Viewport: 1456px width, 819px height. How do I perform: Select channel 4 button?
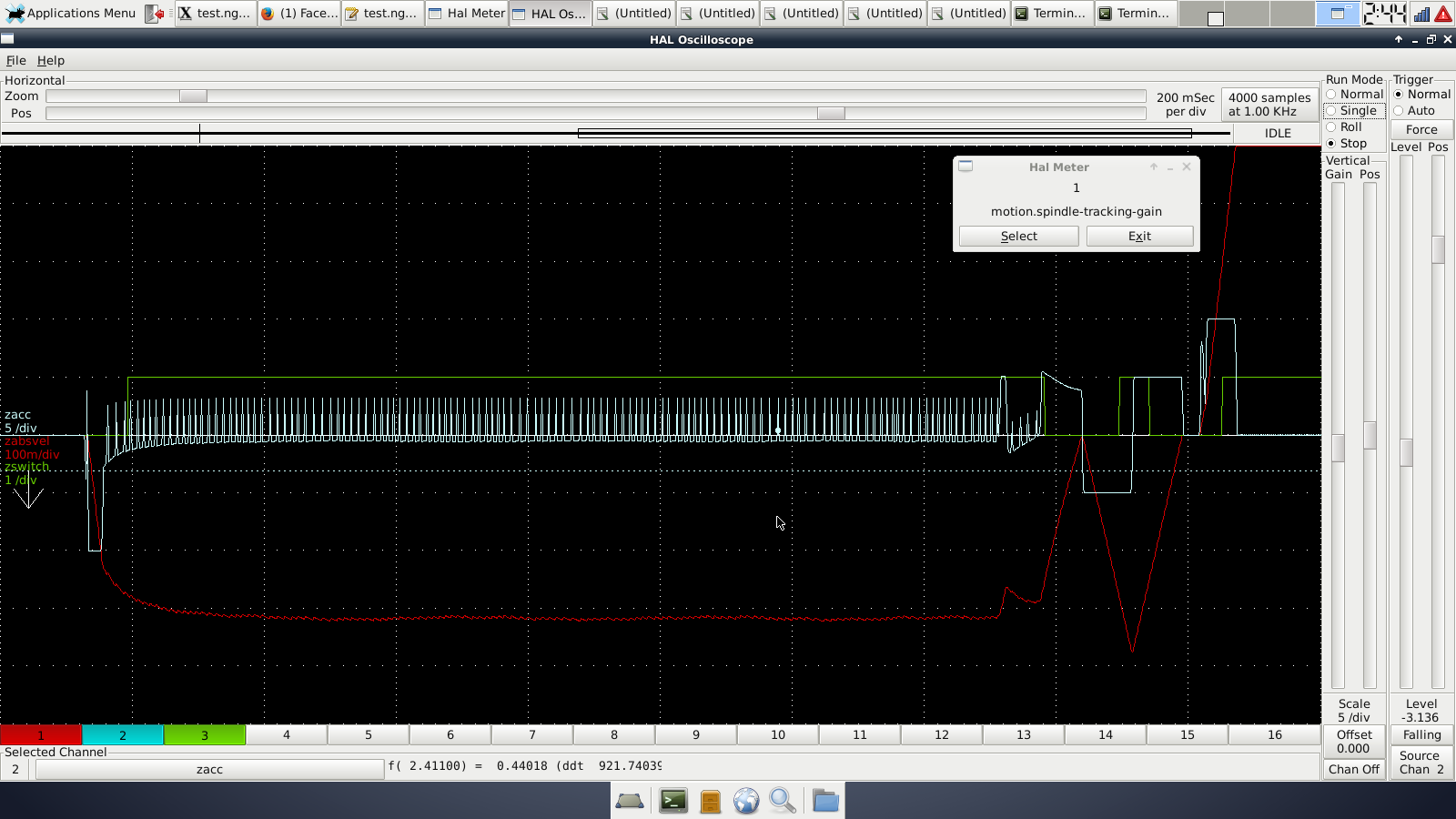click(x=287, y=734)
